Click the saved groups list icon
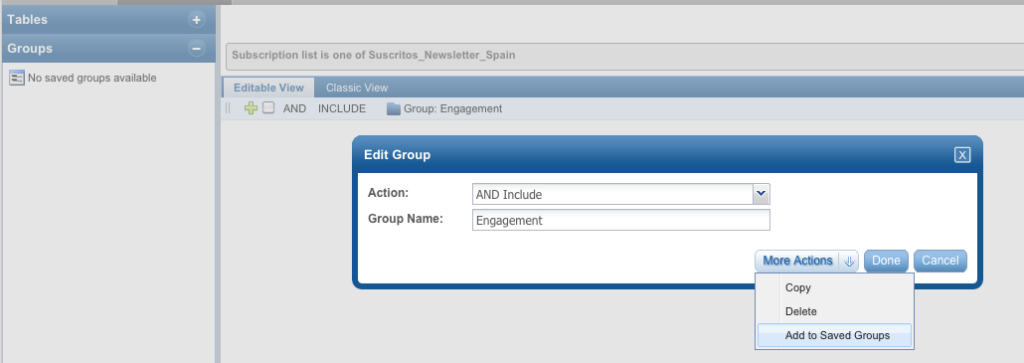Image resolution: width=1024 pixels, height=363 pixels. point(17,78)
